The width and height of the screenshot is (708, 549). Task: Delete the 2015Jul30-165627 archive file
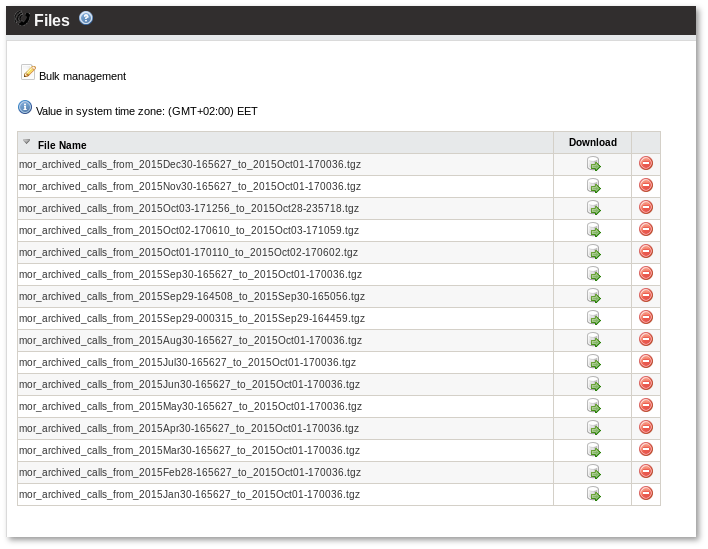point(646,361)
